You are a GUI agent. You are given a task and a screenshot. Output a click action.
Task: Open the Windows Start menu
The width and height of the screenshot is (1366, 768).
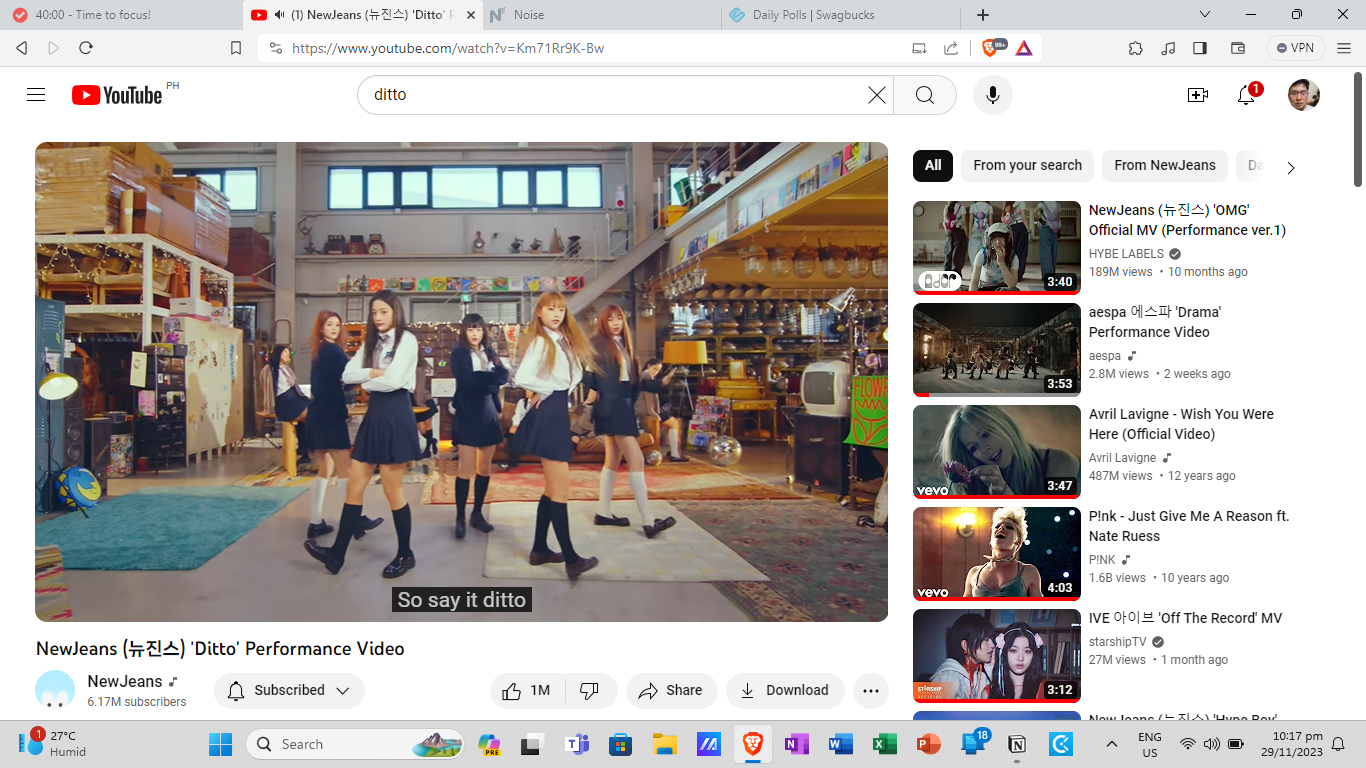point(220,744)
